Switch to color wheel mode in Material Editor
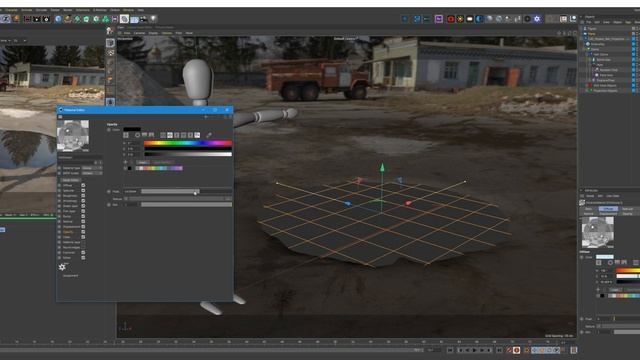This screenshot has width=640, height=360. pos(138,135)
